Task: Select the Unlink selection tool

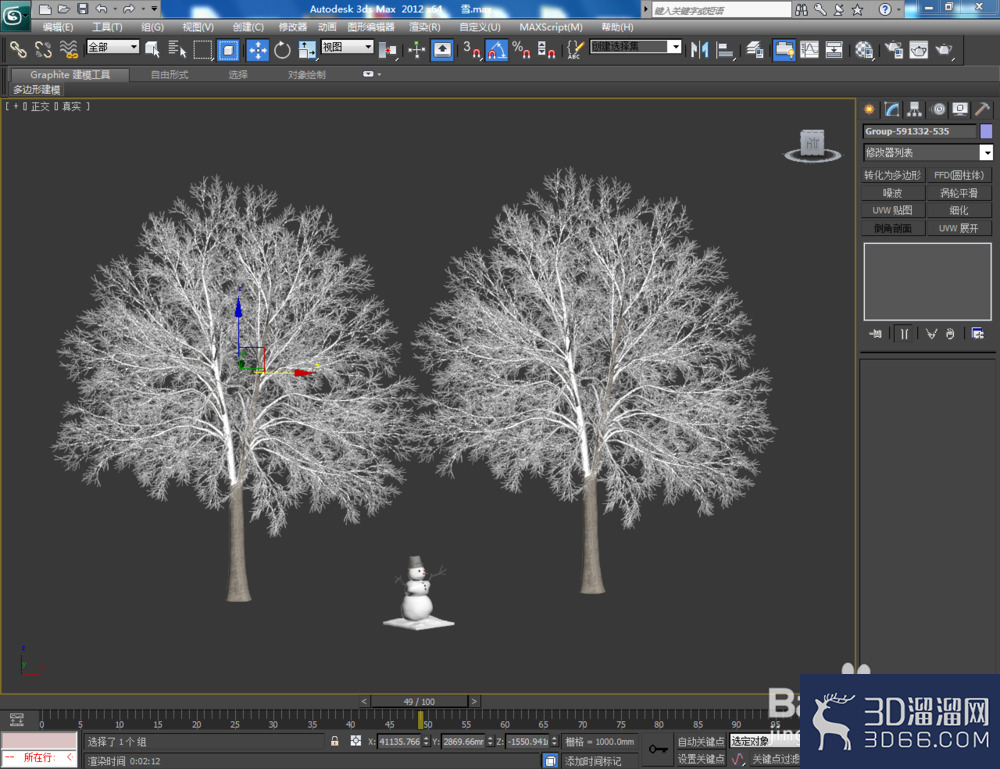Action: point(43,49)
